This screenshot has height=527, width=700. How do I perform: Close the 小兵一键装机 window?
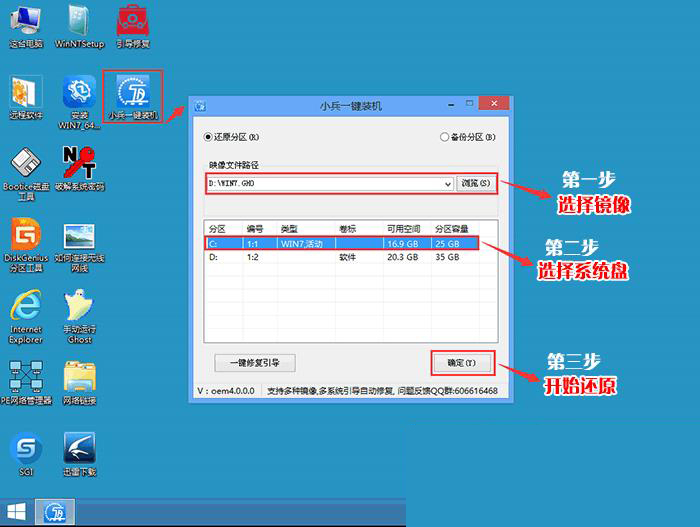pos(494,103)
